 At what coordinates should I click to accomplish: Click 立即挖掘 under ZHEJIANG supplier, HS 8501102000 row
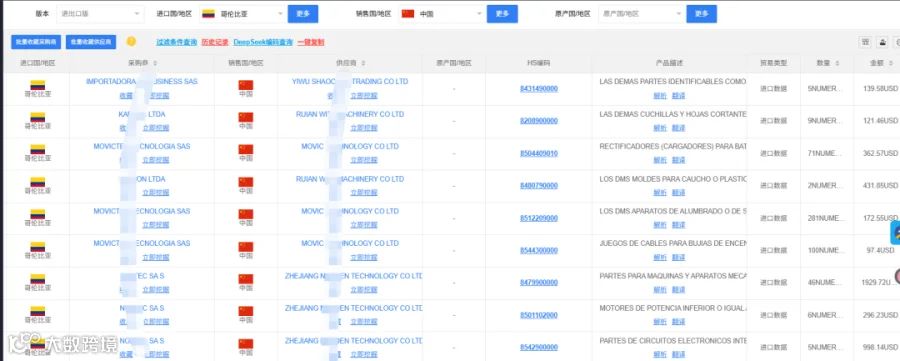pos(364,322)
